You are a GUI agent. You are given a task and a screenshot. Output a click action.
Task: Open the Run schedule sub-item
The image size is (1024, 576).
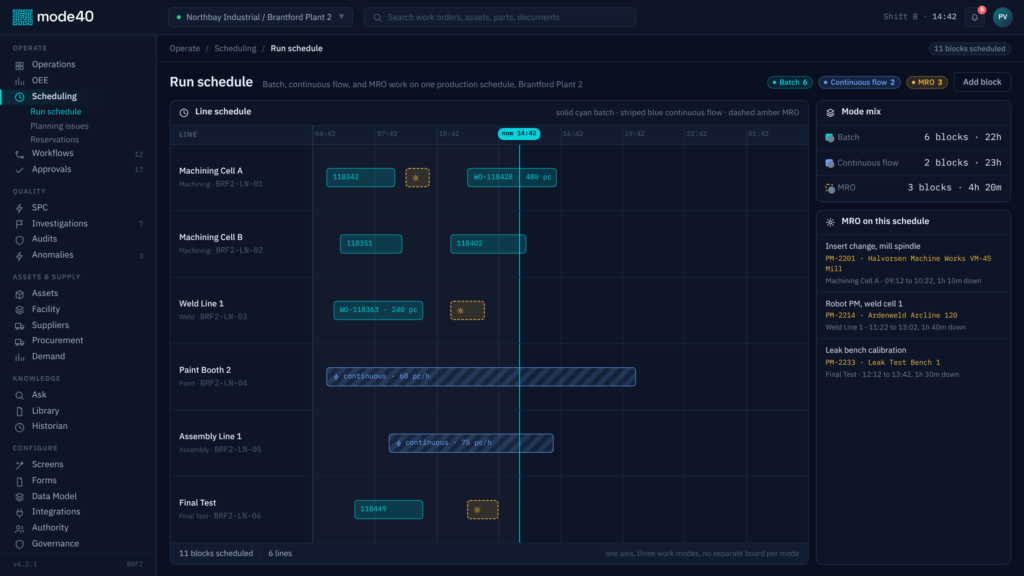56,112
